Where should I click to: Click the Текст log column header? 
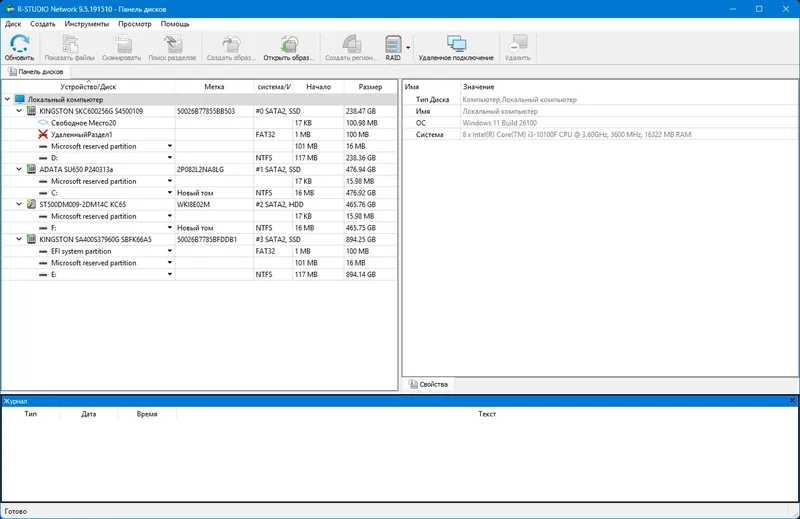pos(487,414)
